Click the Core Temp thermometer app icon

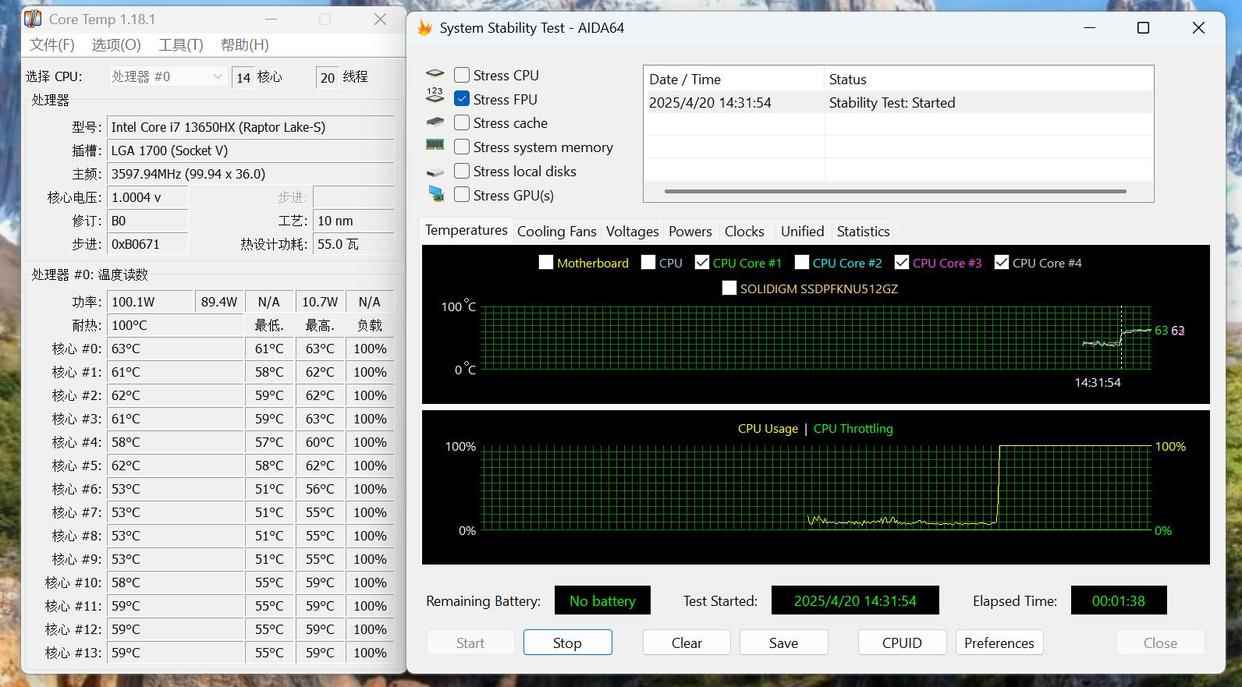coord(33,19)
